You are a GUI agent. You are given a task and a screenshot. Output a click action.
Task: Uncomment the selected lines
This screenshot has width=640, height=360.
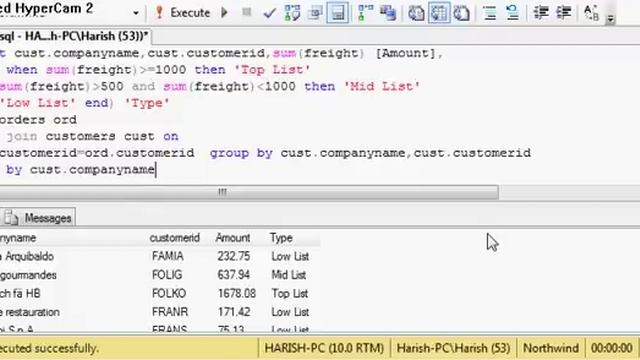click(x=513, y=13)
